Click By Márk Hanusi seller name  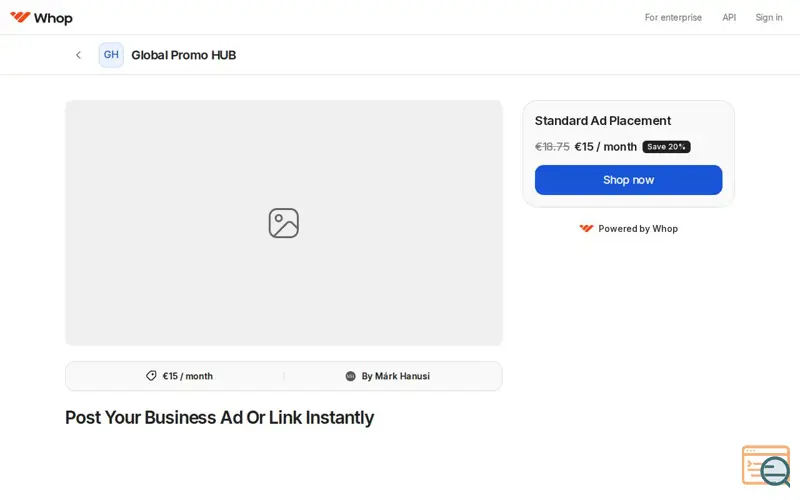[395, 376]
